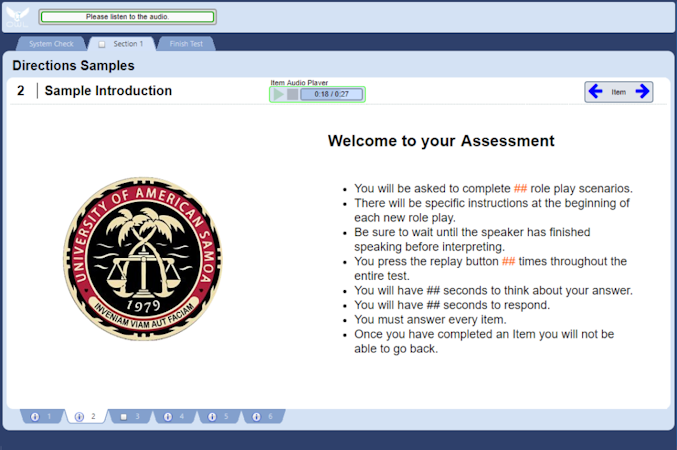Select bottom item tab 3
Image resolution: width=677 pixels, height=450 pixels.
(131, 416)
